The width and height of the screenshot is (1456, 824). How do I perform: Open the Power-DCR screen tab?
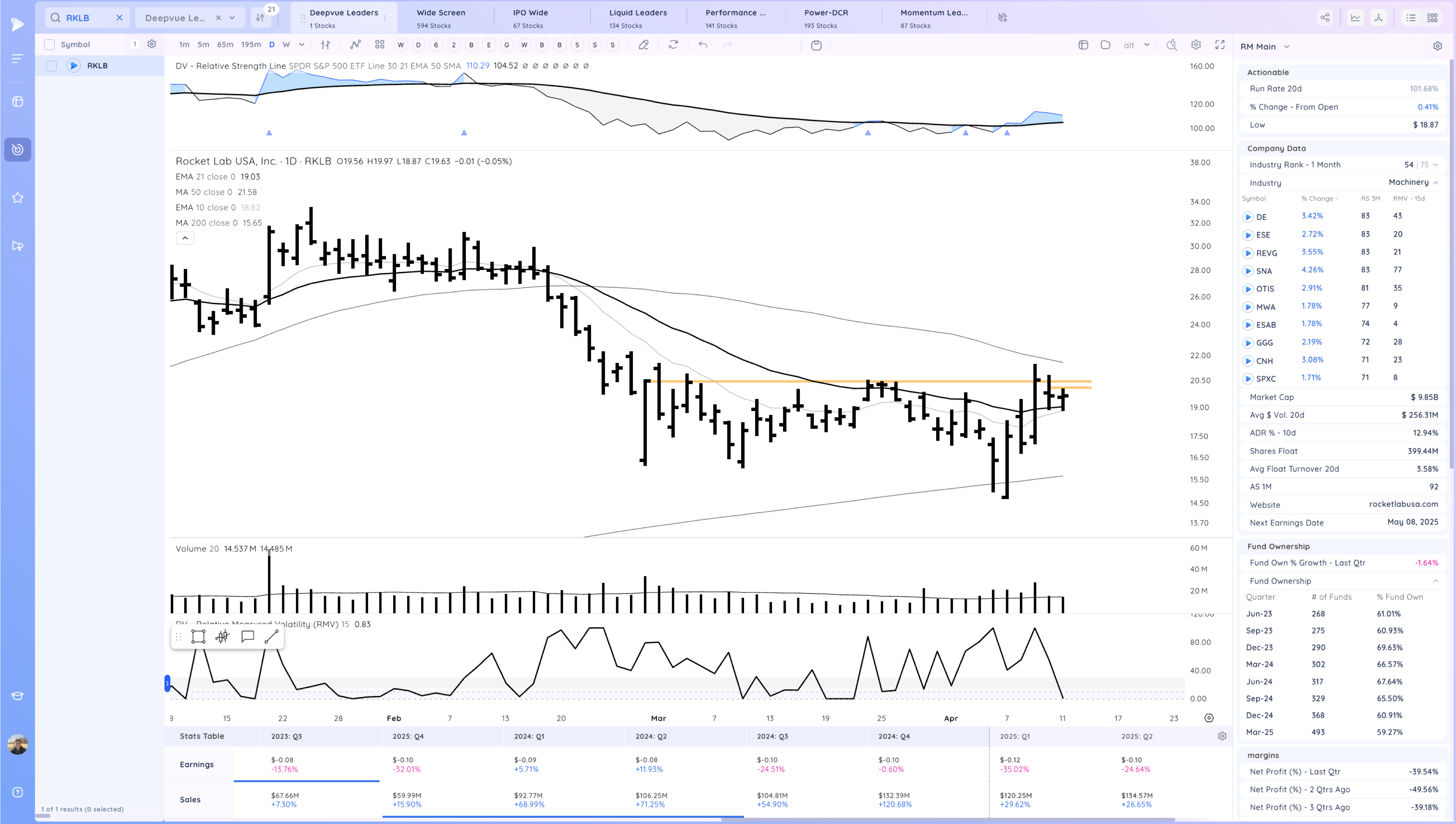[826, 17]
